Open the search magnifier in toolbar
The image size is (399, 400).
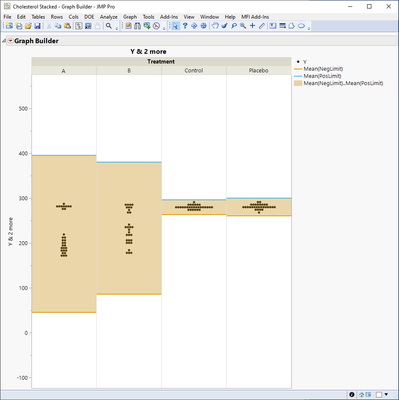(109, 26)
